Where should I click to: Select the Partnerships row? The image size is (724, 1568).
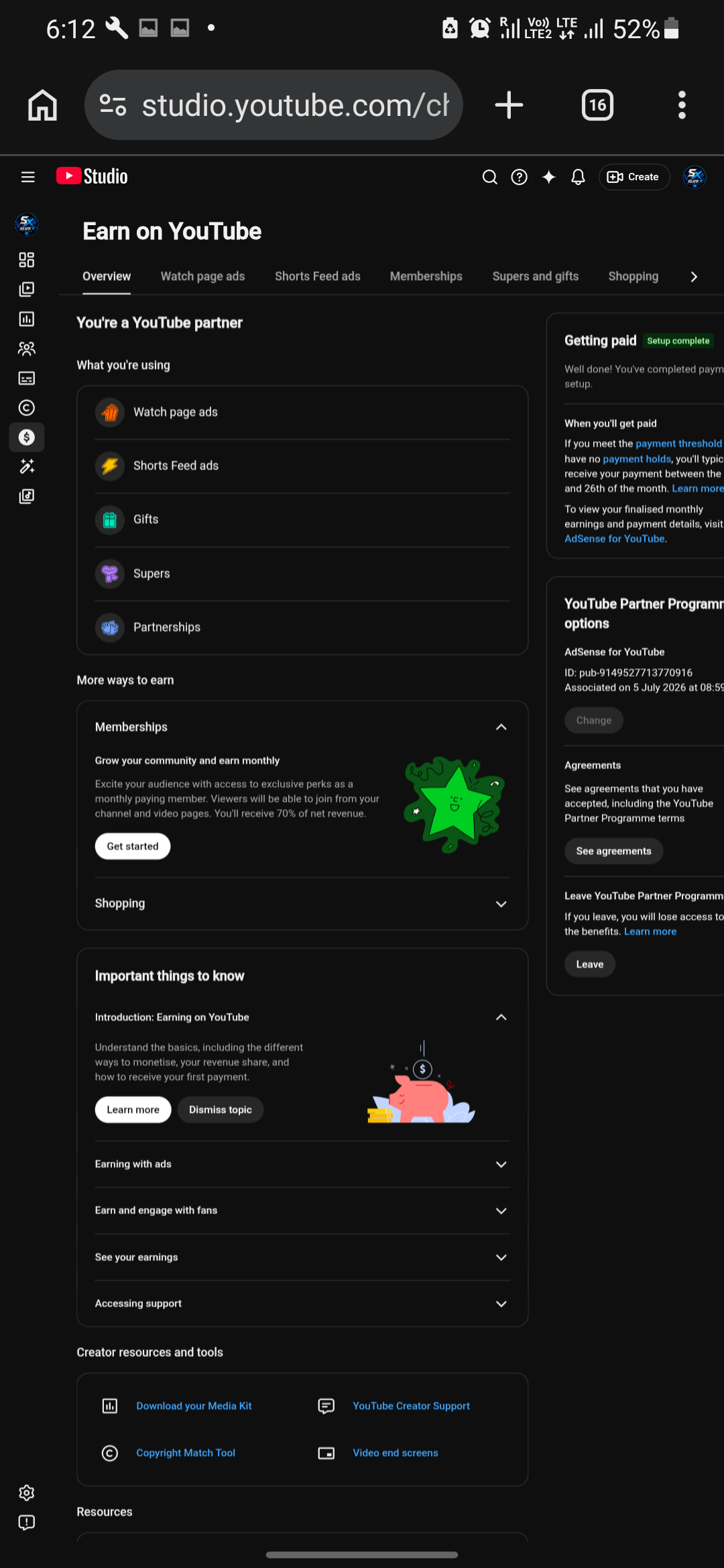tap(302, 627)
